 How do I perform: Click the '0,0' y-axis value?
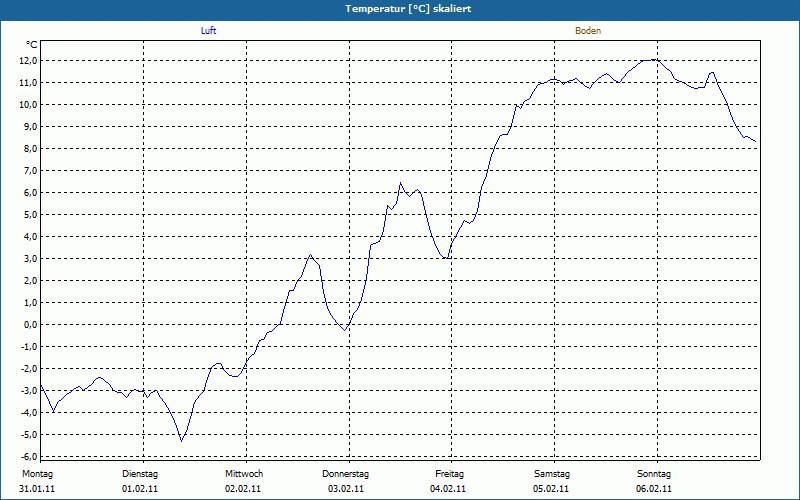tap(31, 324)
